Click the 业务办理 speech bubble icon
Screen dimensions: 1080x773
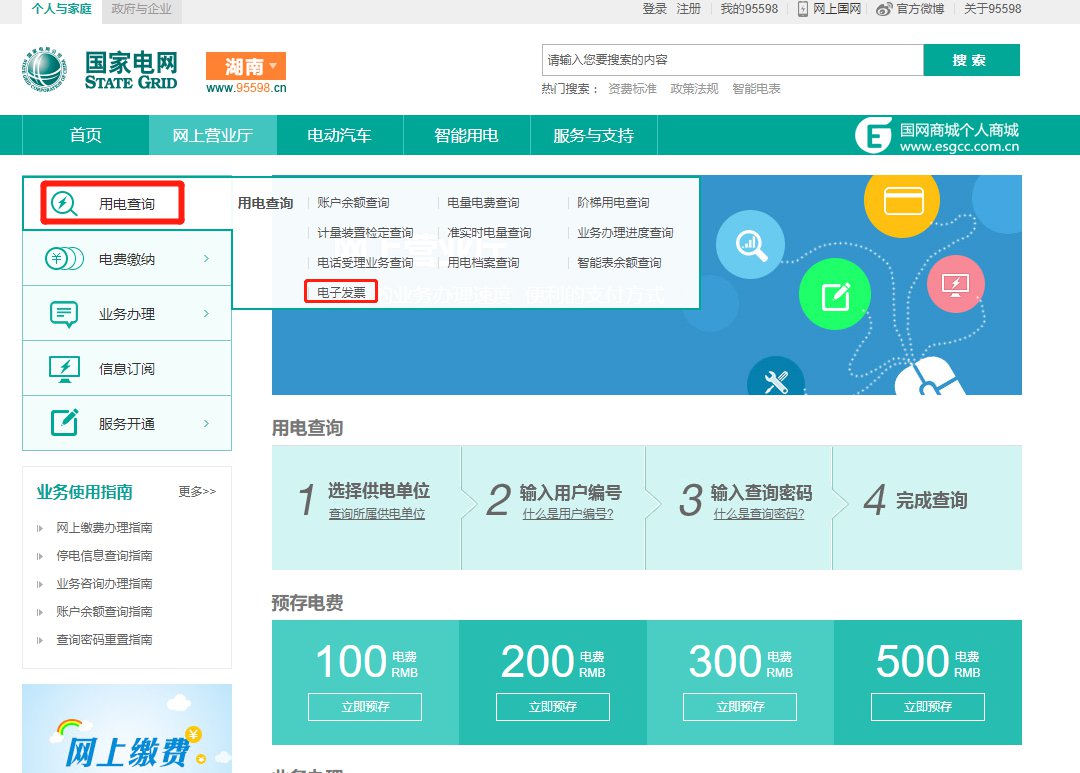coord(64,314)
